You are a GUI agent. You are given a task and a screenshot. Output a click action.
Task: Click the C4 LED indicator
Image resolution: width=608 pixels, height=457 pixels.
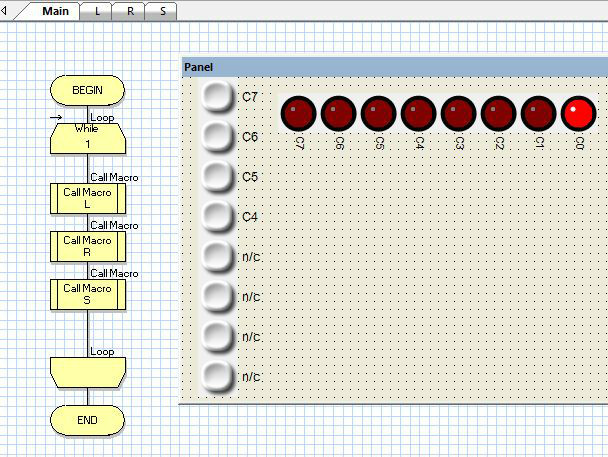419,114
